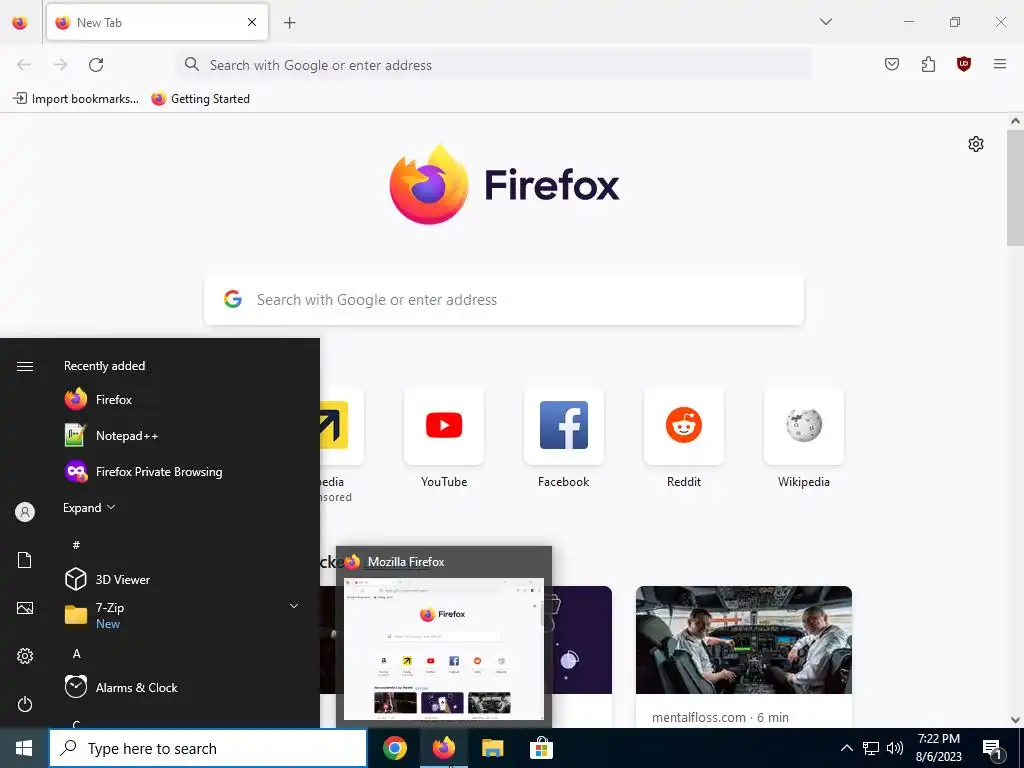Open the Save to Pocket icon
Screen dimensions: 1024x768
(x=892, y=64)
